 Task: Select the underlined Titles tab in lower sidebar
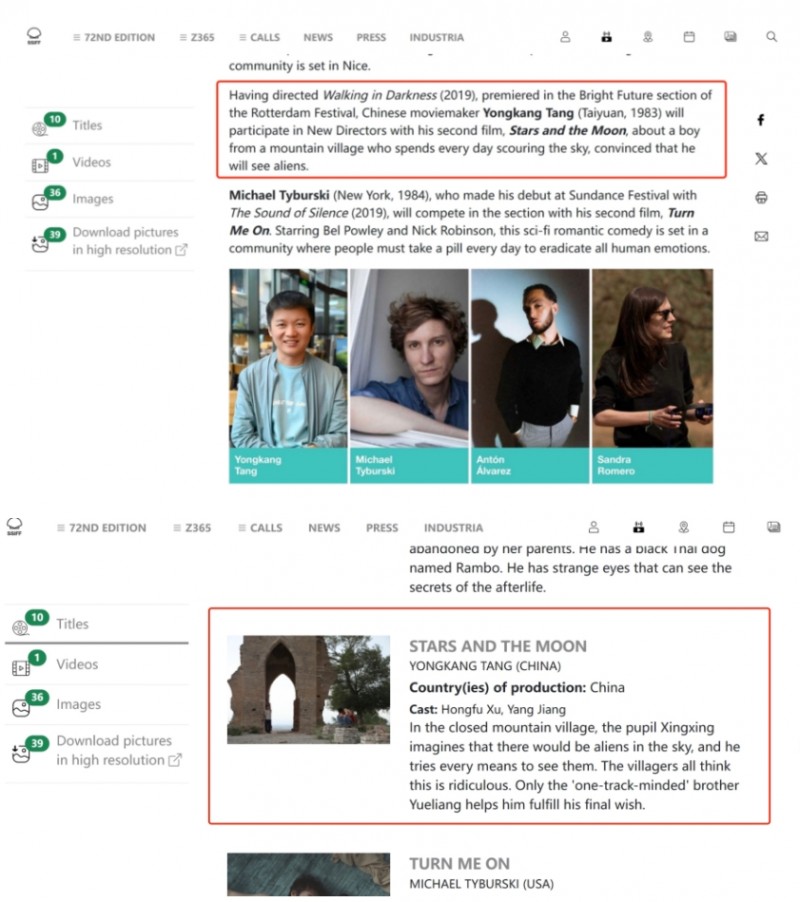tap(72, 624)
